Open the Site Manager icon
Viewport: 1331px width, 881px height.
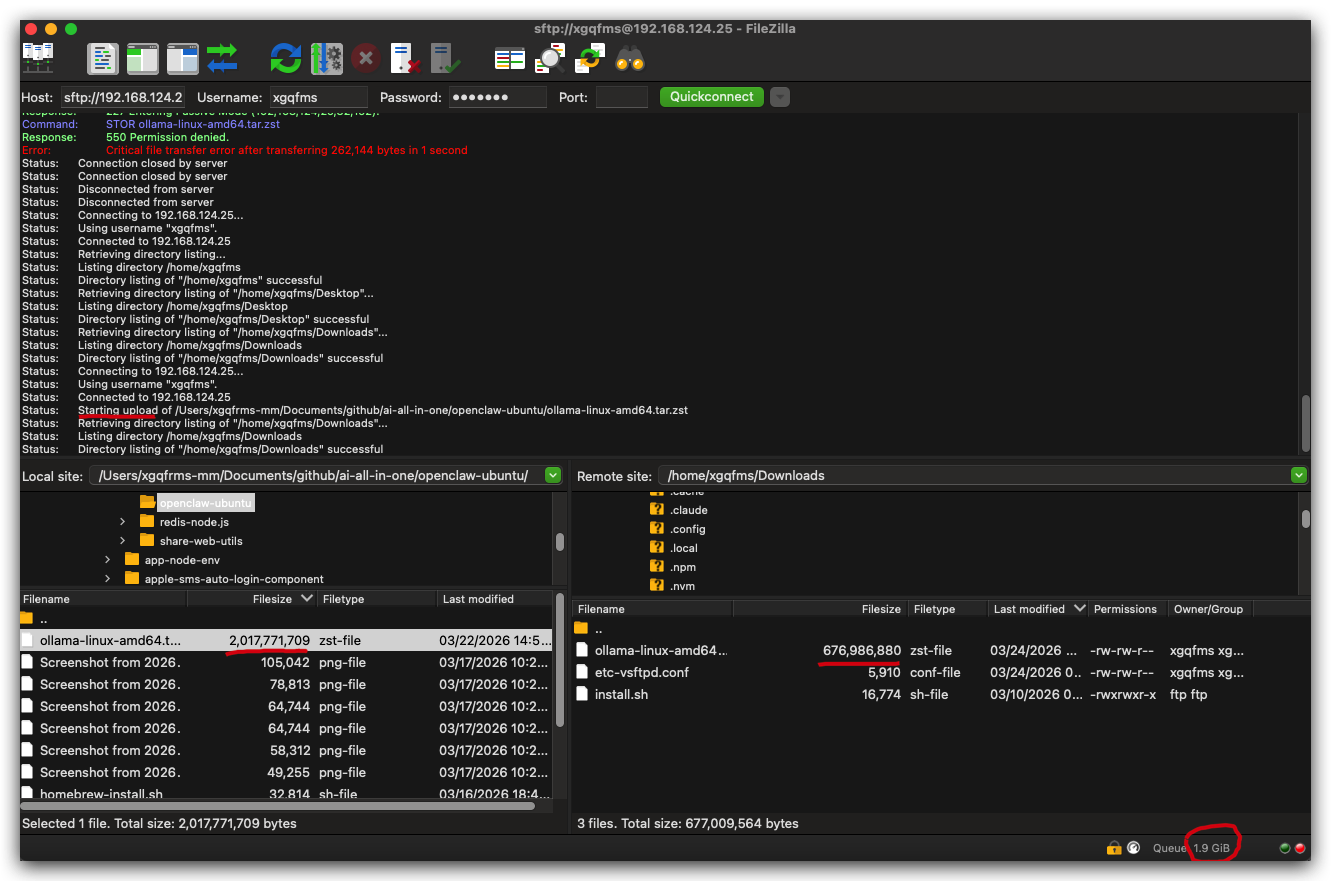pos(38,58)
